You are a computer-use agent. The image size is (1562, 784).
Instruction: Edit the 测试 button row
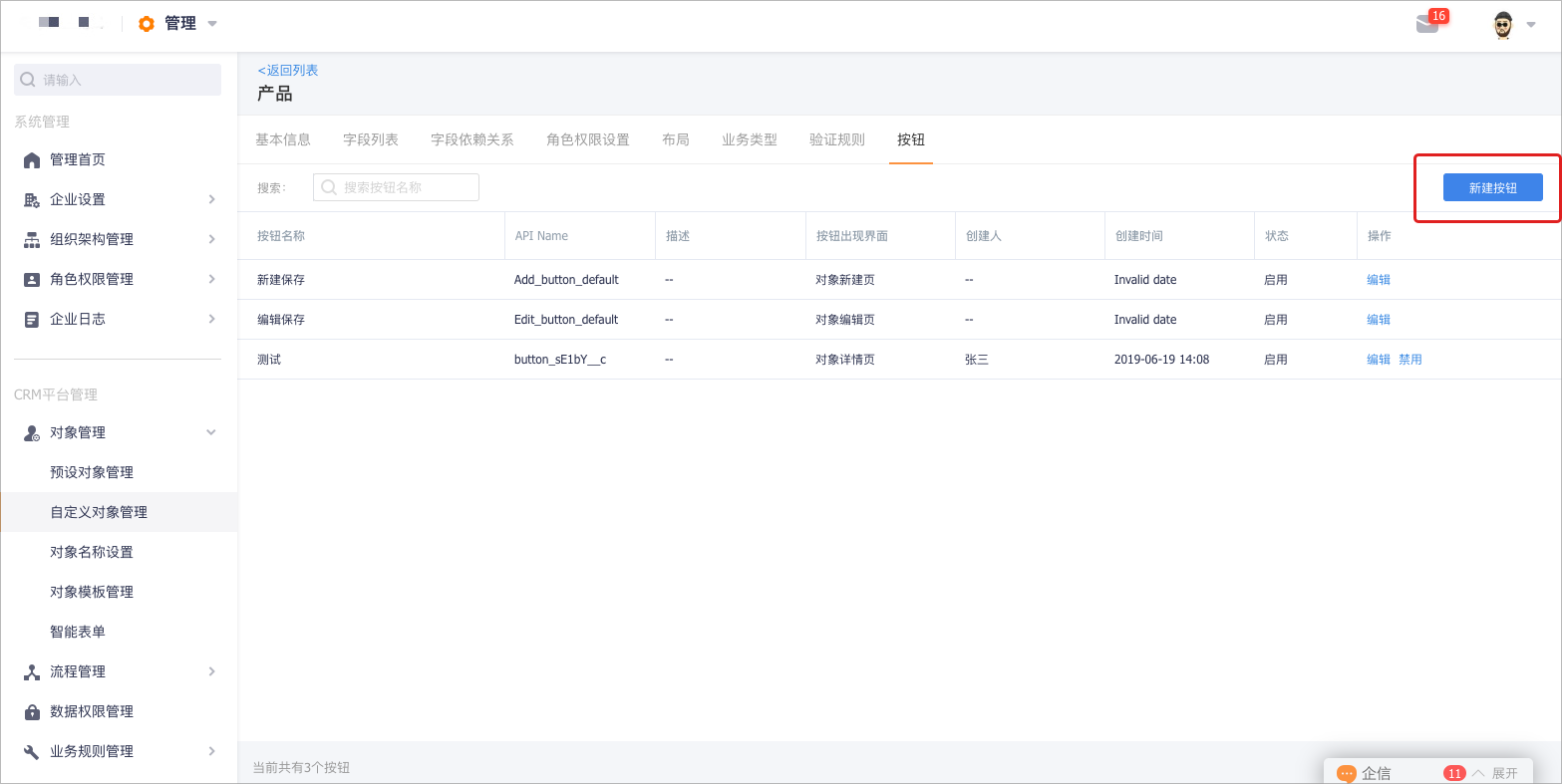pos(1379,360)
